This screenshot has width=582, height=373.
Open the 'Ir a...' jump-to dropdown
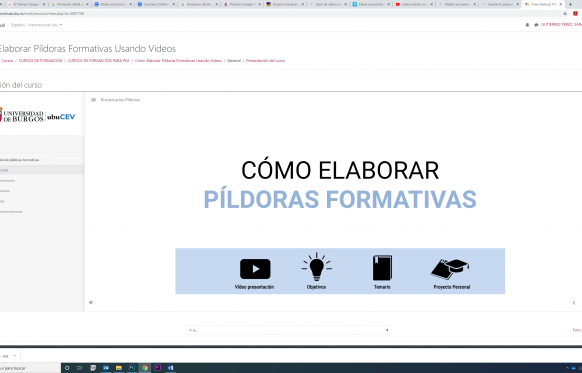[289, 330]
